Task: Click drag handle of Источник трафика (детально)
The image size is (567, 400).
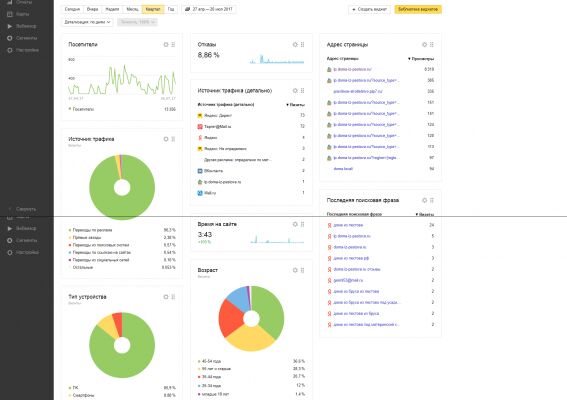Action: [303, 90]
